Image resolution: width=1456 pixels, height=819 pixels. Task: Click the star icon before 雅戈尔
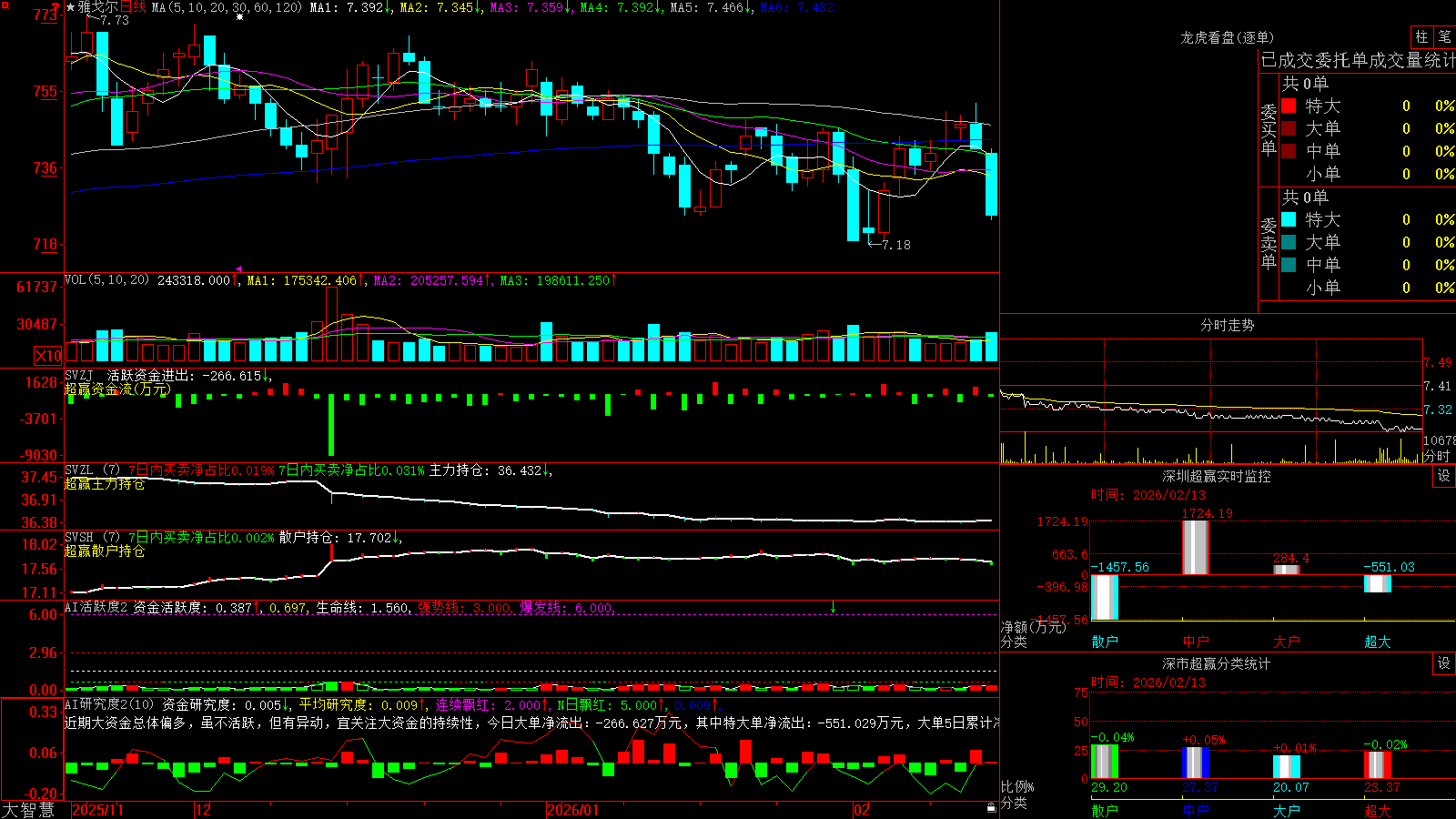tap(70, 7)
